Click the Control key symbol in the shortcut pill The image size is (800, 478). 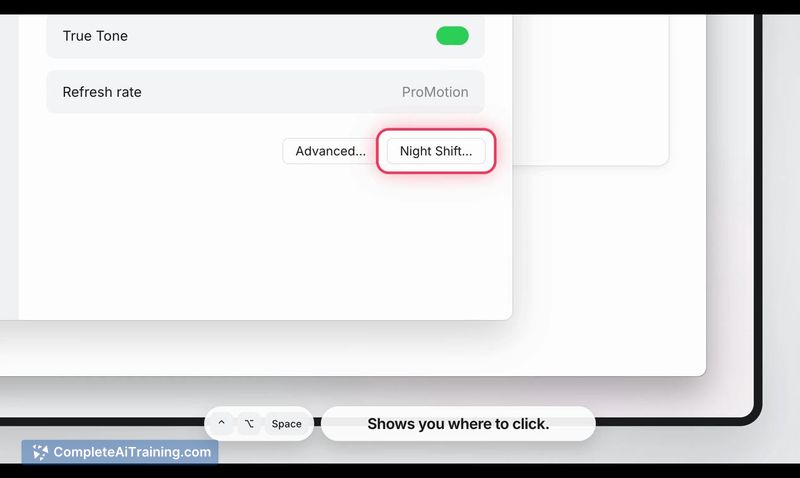point(221,423)
